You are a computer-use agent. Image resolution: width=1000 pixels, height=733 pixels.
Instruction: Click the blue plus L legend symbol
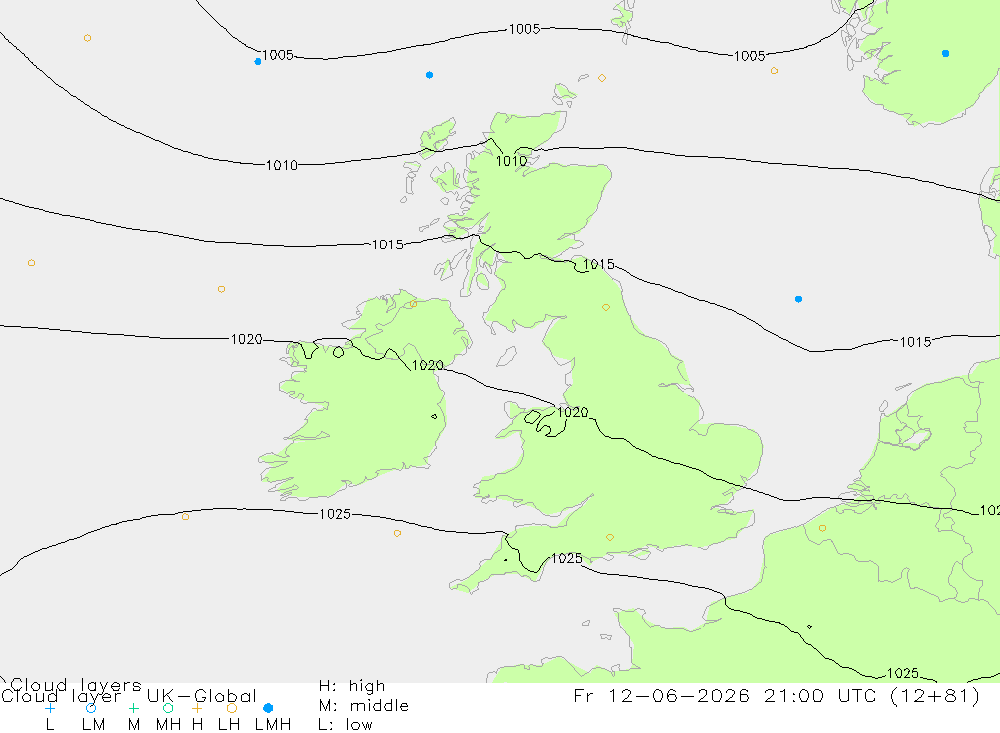coord(50,708)
